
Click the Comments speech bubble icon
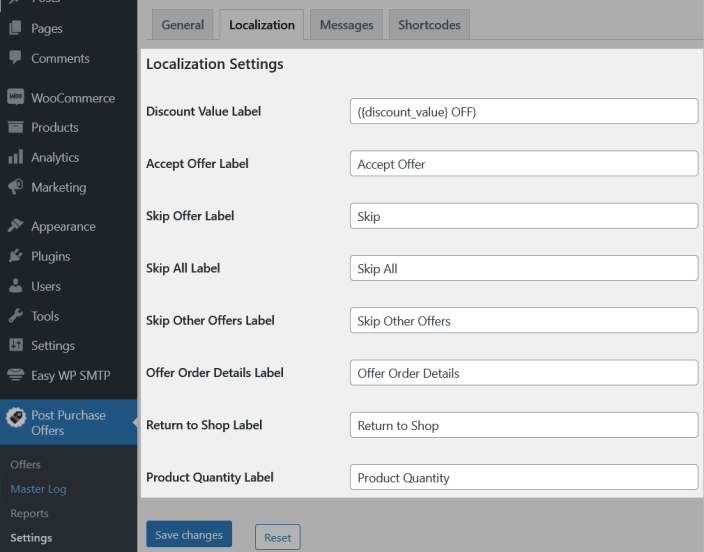[x=16, y=58]
